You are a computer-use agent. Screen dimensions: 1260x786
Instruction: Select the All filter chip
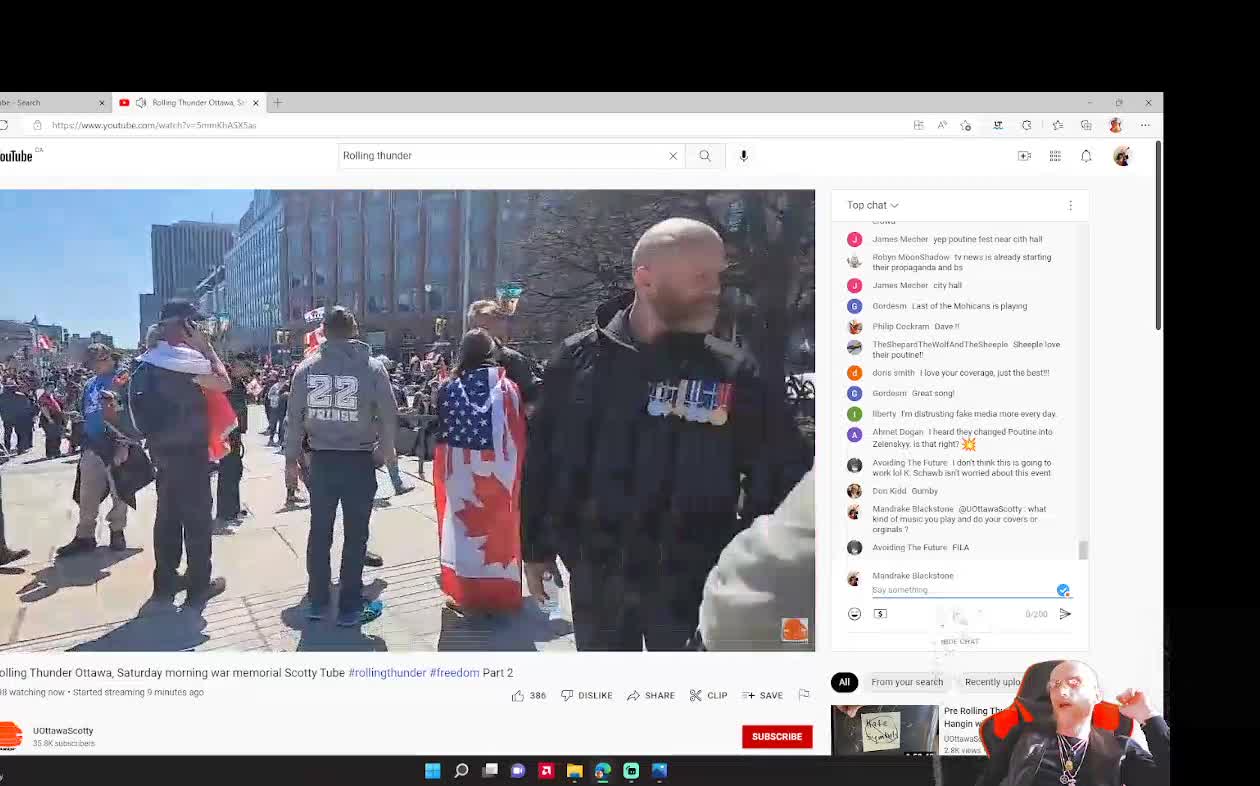click(x=844, y=682)
